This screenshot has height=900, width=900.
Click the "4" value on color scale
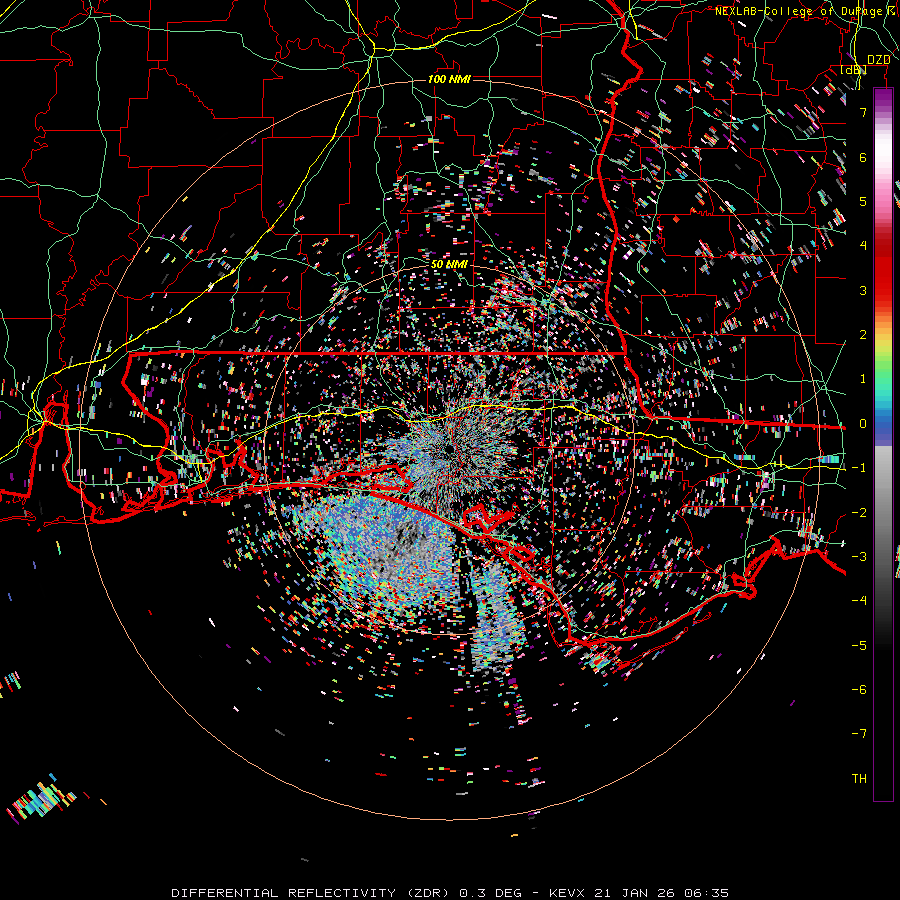tap(863, 246)
